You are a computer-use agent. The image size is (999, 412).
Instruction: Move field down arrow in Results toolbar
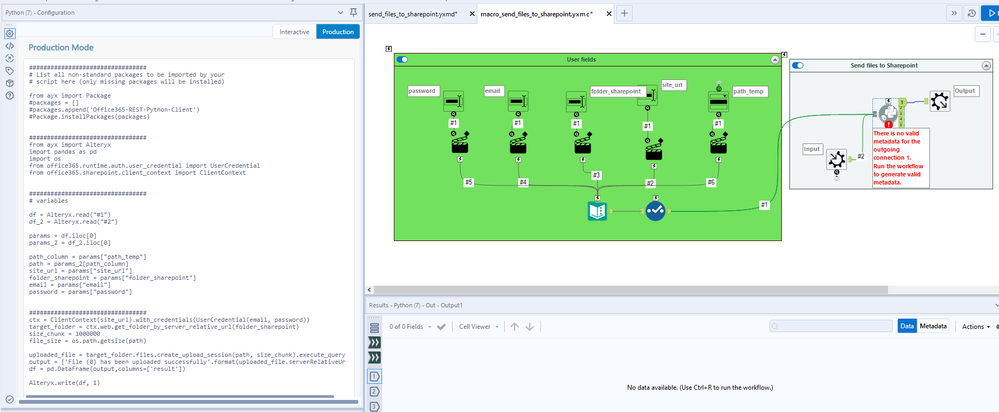[x=529, y=327]
